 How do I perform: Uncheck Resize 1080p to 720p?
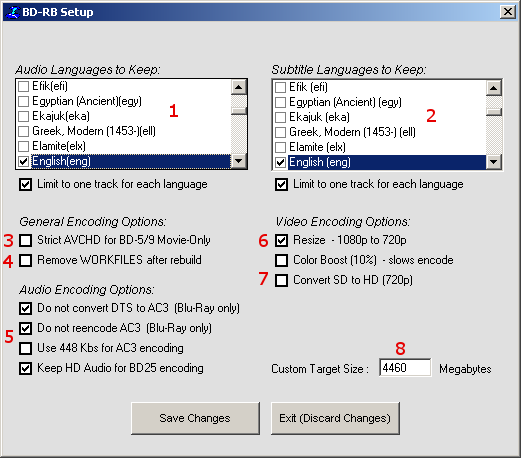click(x=282, y=240)
